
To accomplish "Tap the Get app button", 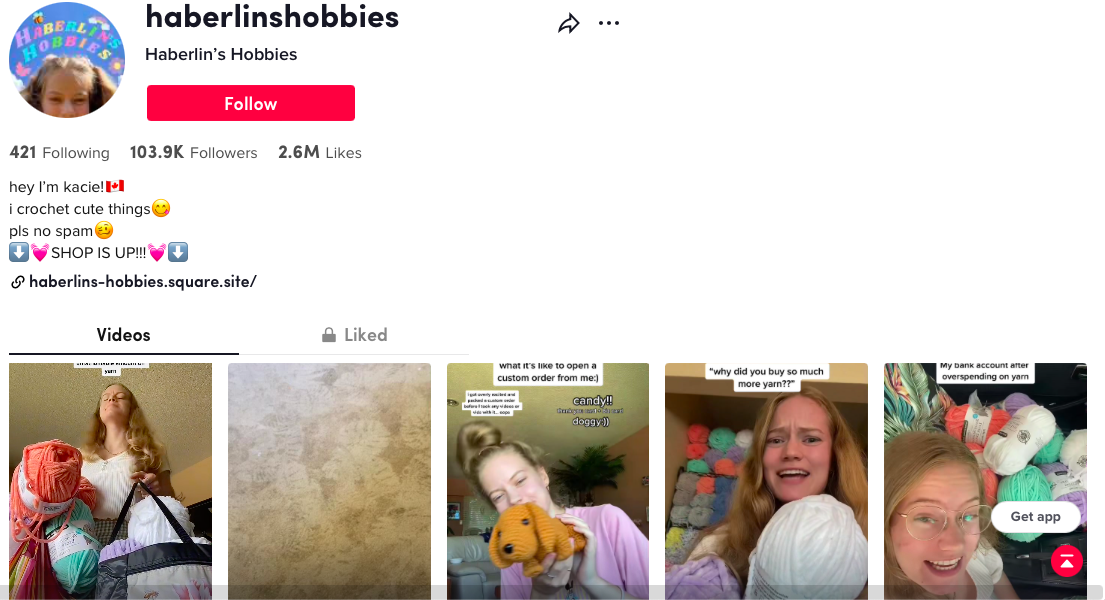I will [1035, 517].
